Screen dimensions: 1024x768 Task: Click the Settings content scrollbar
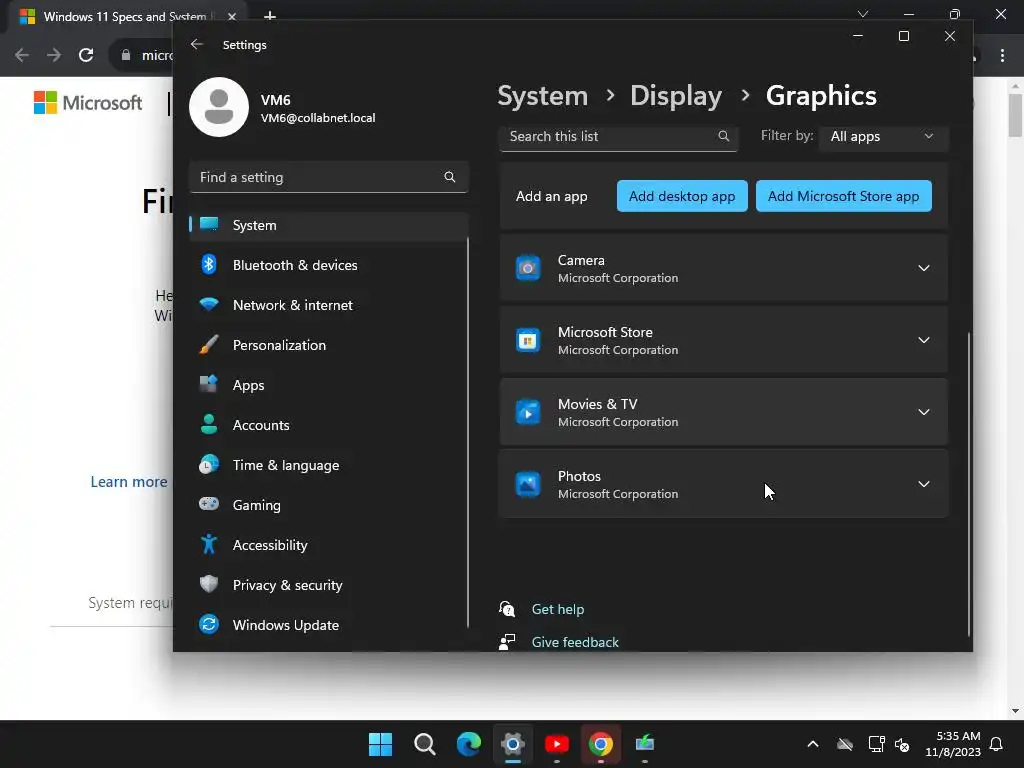968,483
